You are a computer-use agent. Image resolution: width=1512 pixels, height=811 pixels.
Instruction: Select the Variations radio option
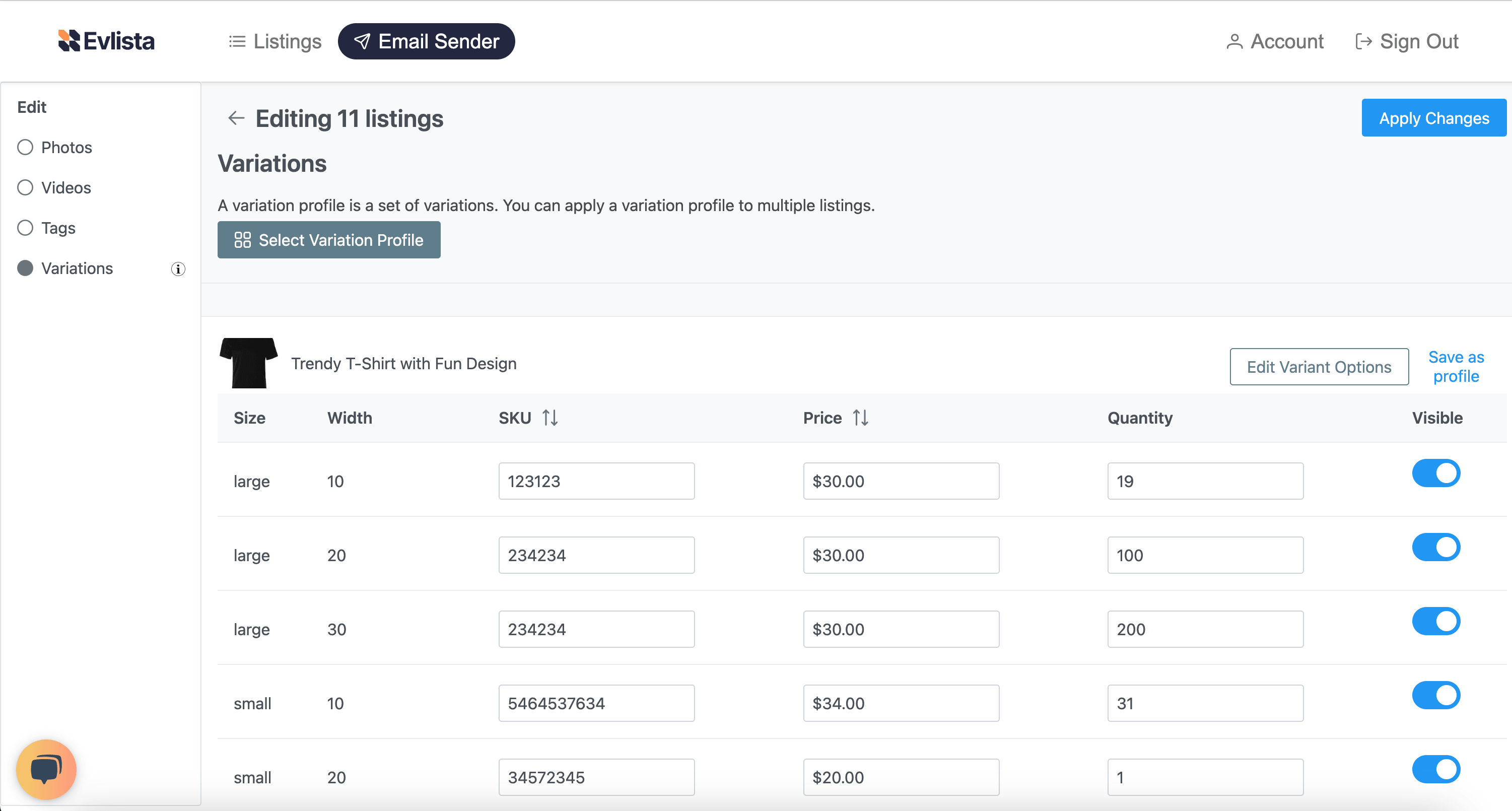tap(25, 268)
